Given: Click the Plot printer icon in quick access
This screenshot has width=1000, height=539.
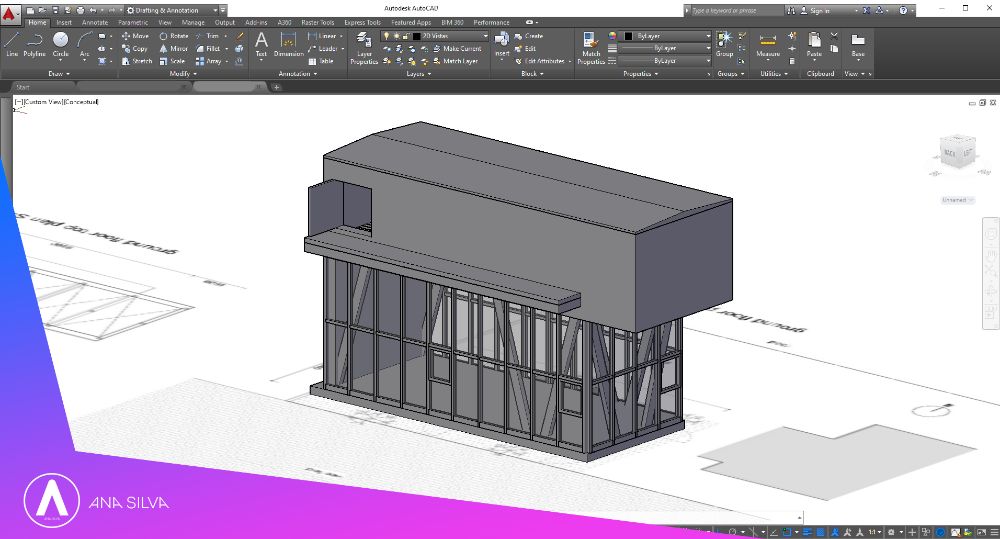Looking at the screenshot, I should coord(80,10).
